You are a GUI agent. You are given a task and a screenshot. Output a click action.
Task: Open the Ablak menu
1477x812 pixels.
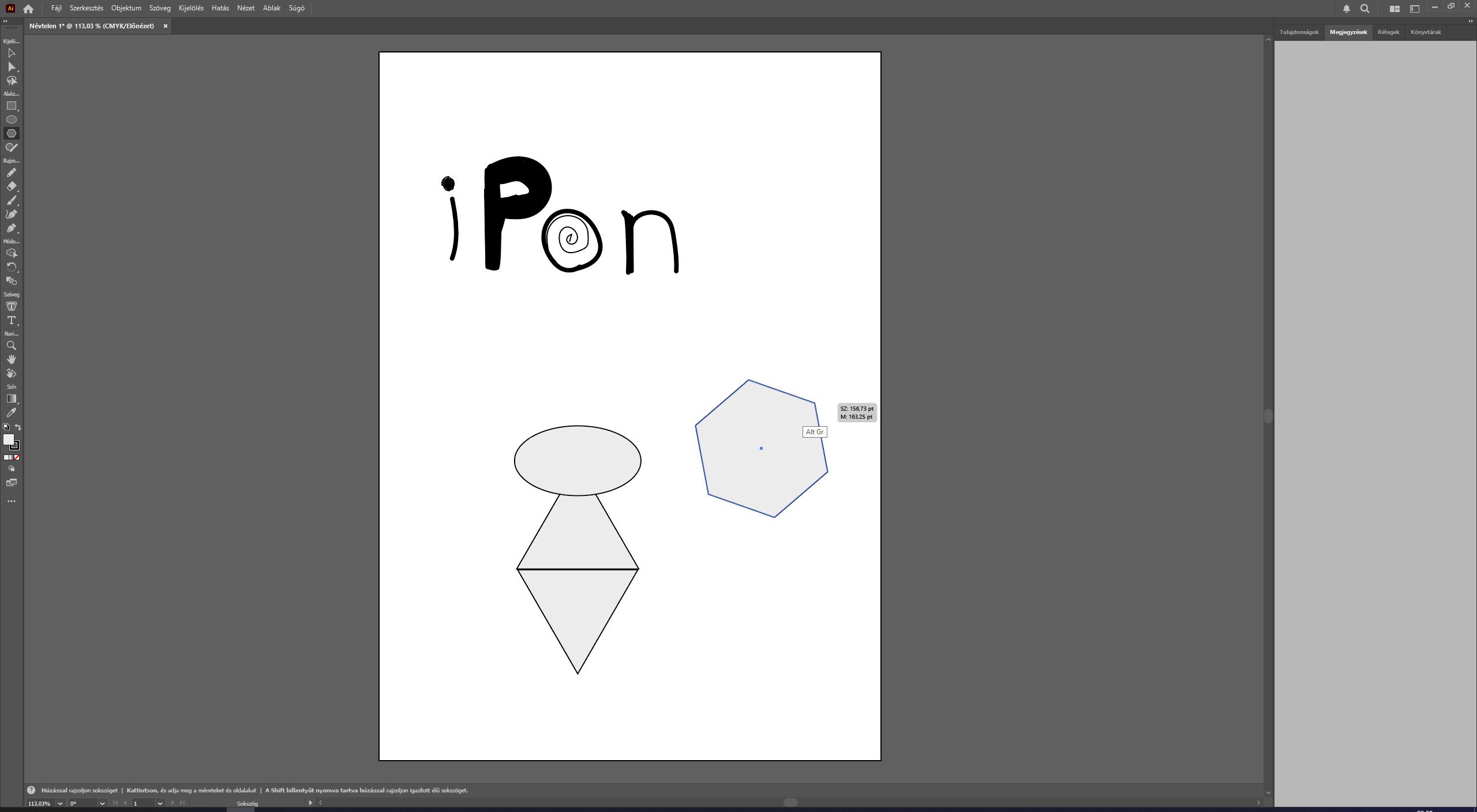[x=271, y=8]
